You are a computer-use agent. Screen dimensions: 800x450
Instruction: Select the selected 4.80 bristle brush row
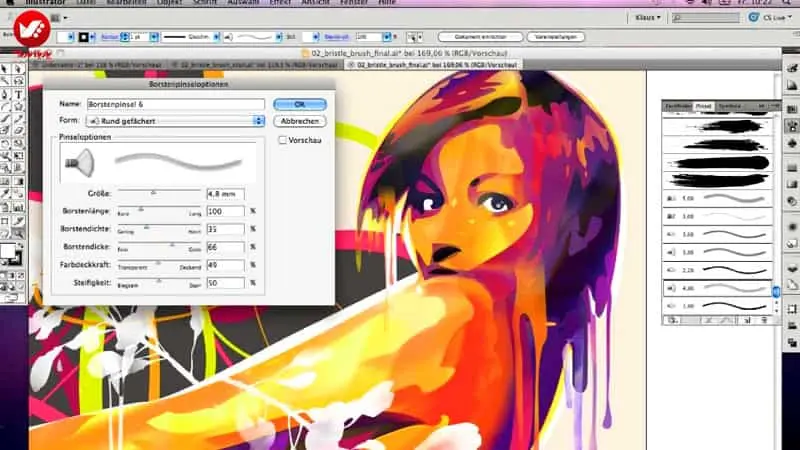tap(717, 288)
